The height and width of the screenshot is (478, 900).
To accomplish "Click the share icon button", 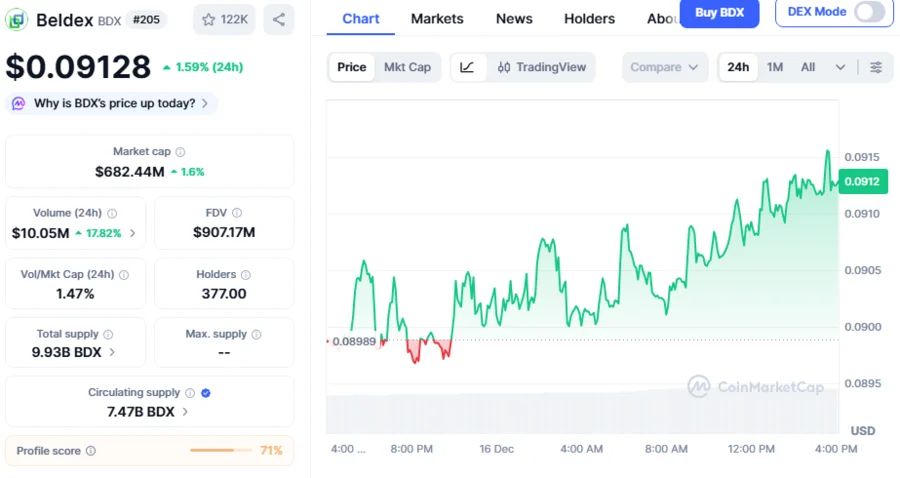I will tap(279, 19).
